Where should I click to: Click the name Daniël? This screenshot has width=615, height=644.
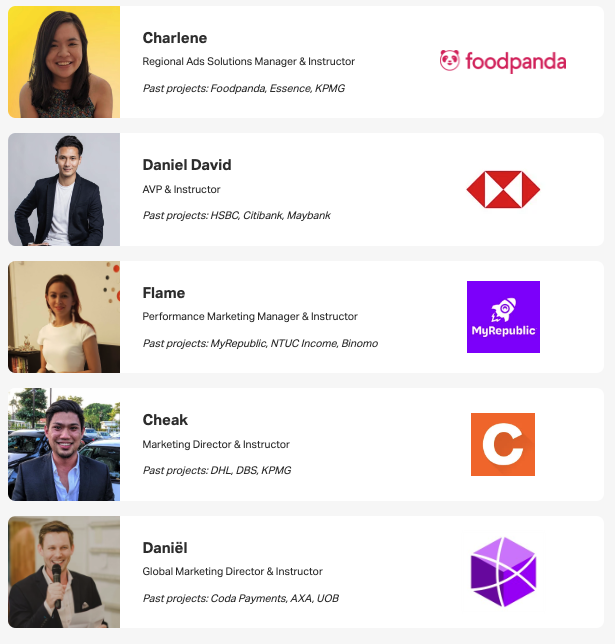coord(166,548)
